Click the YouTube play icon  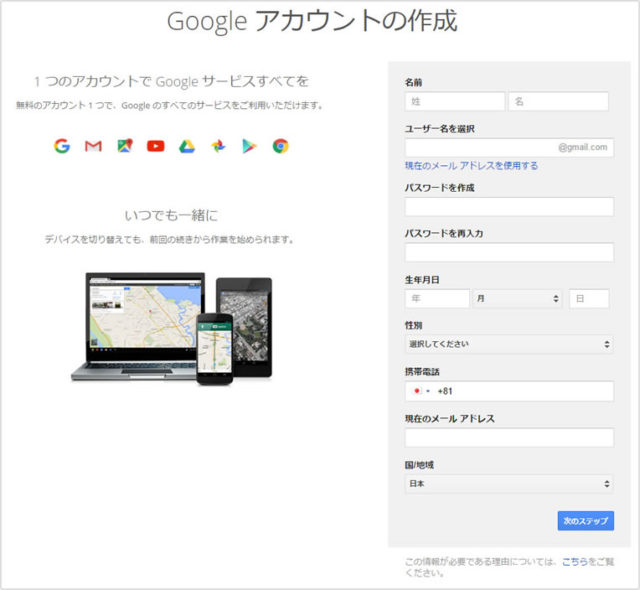click(x=156, y=146)
